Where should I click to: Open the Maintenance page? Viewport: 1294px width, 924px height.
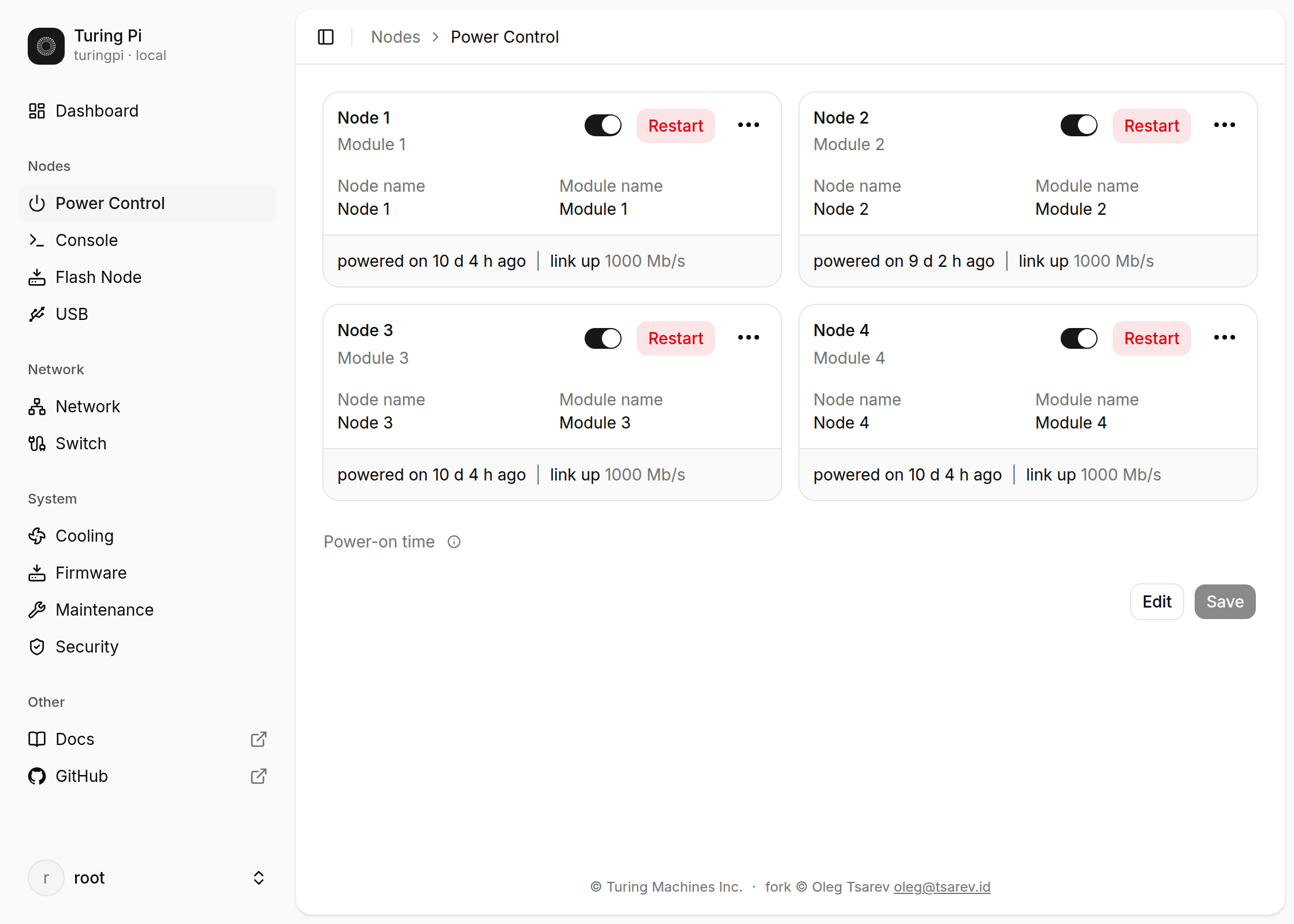(x=148, y=610)
